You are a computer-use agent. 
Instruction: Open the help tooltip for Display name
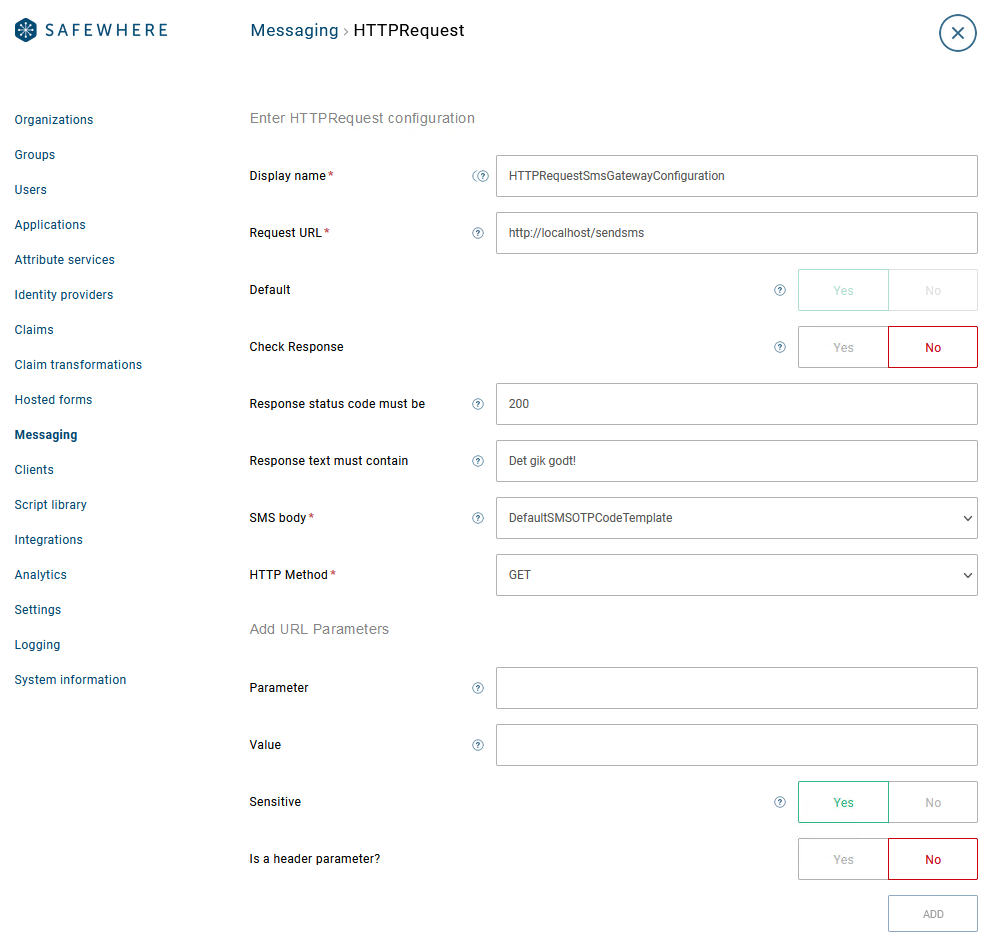[481, 175]
